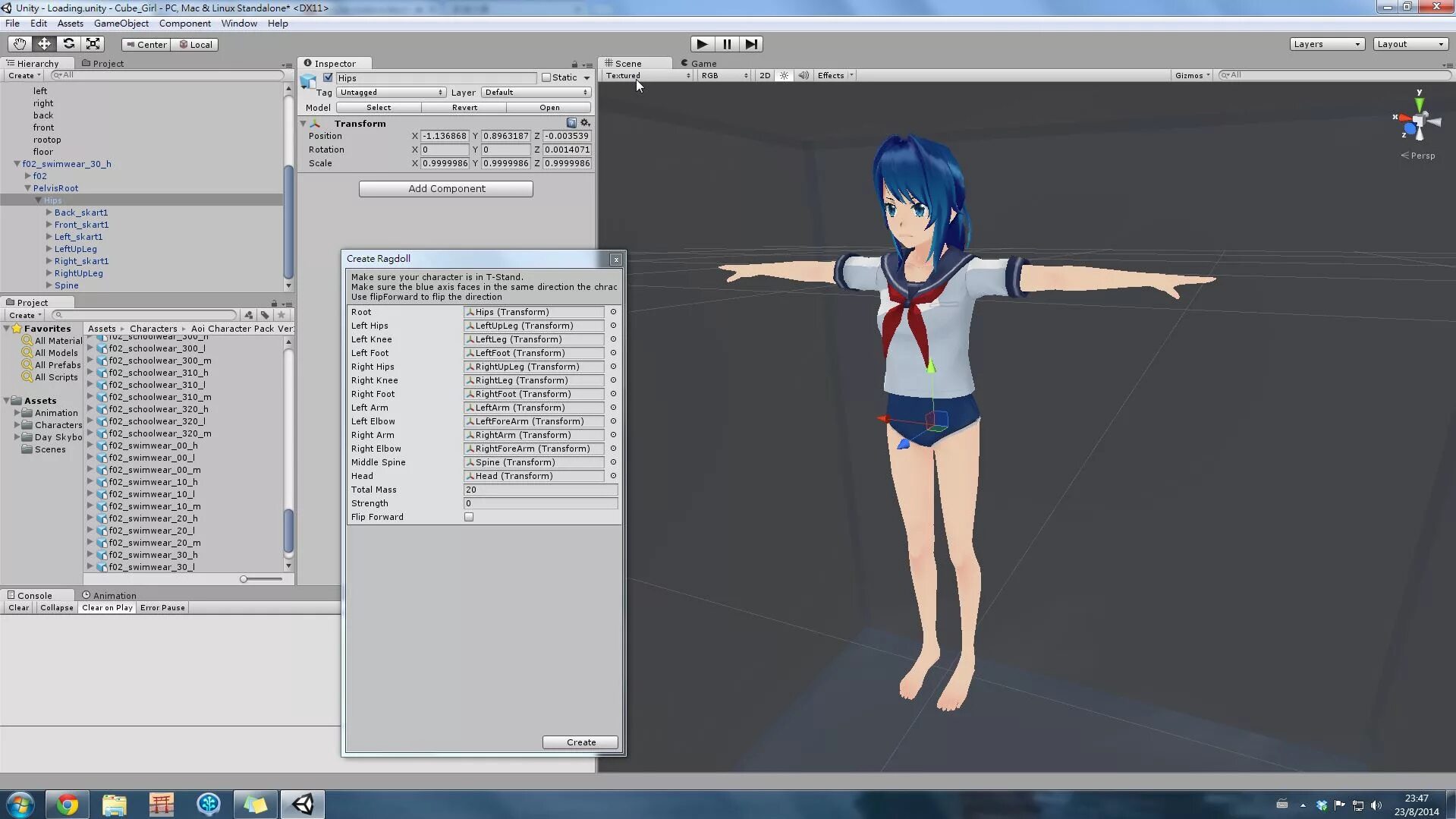Search by type in Project panel
The image size is (1456, 819).
[248, 315]
